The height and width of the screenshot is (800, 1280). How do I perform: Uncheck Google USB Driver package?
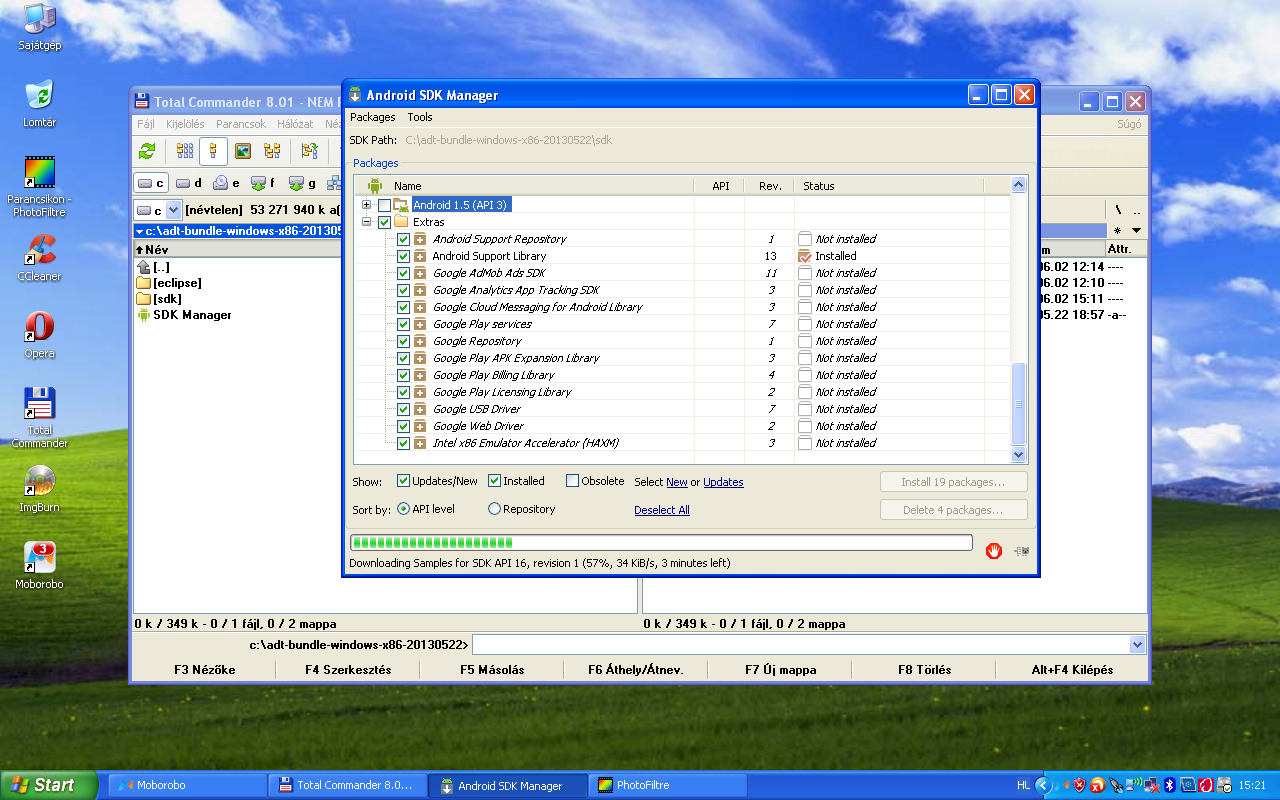(403, 409)
